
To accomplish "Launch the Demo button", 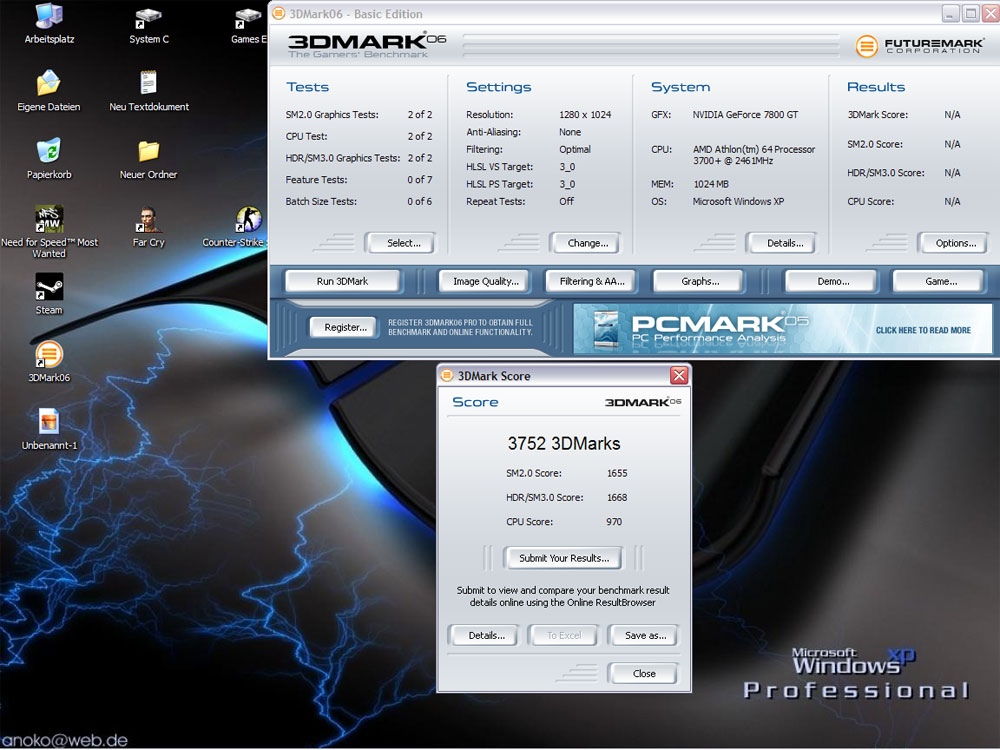I will [832, 281].
